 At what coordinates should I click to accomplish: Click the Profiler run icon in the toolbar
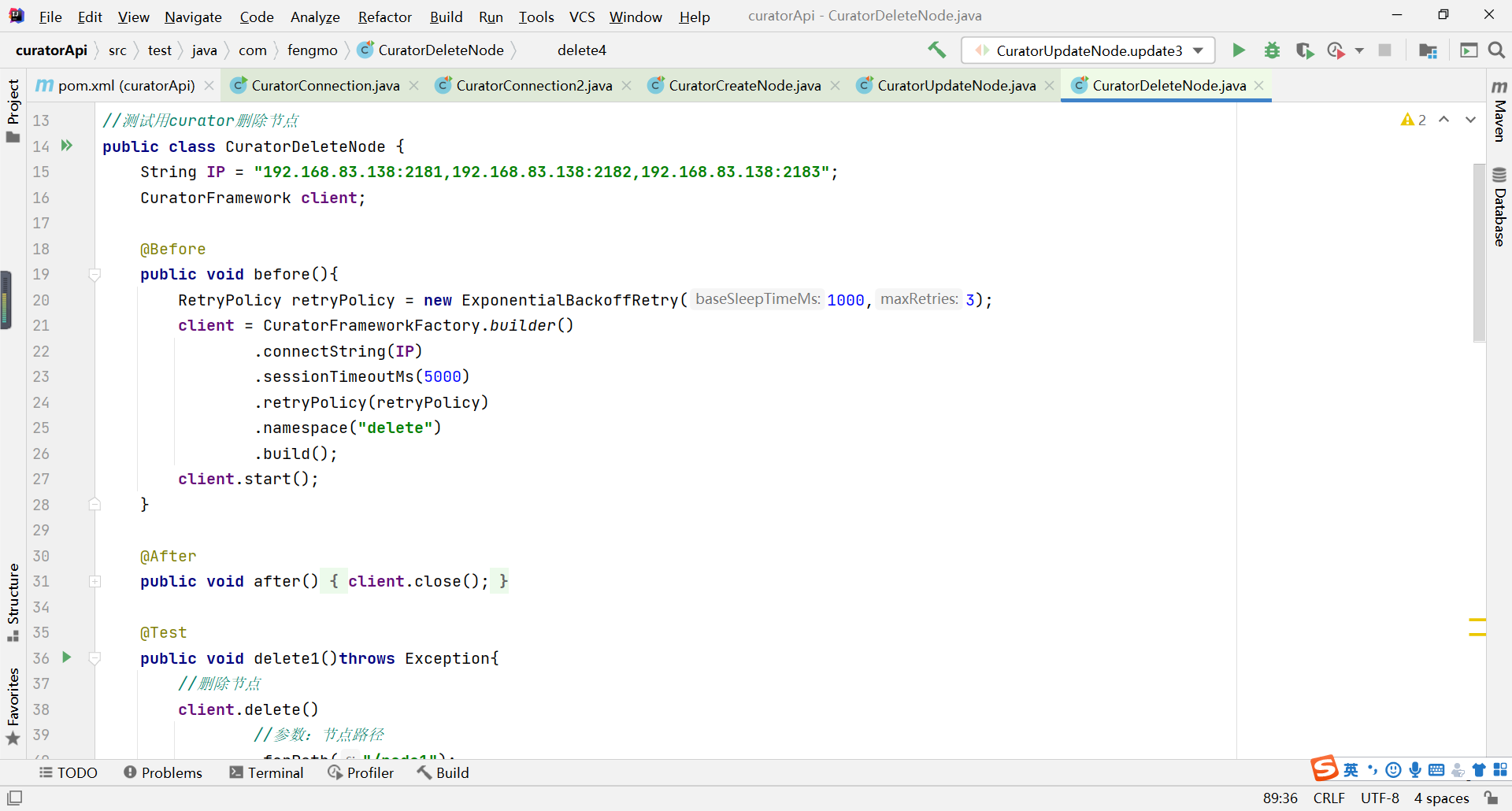point(1336,50)
